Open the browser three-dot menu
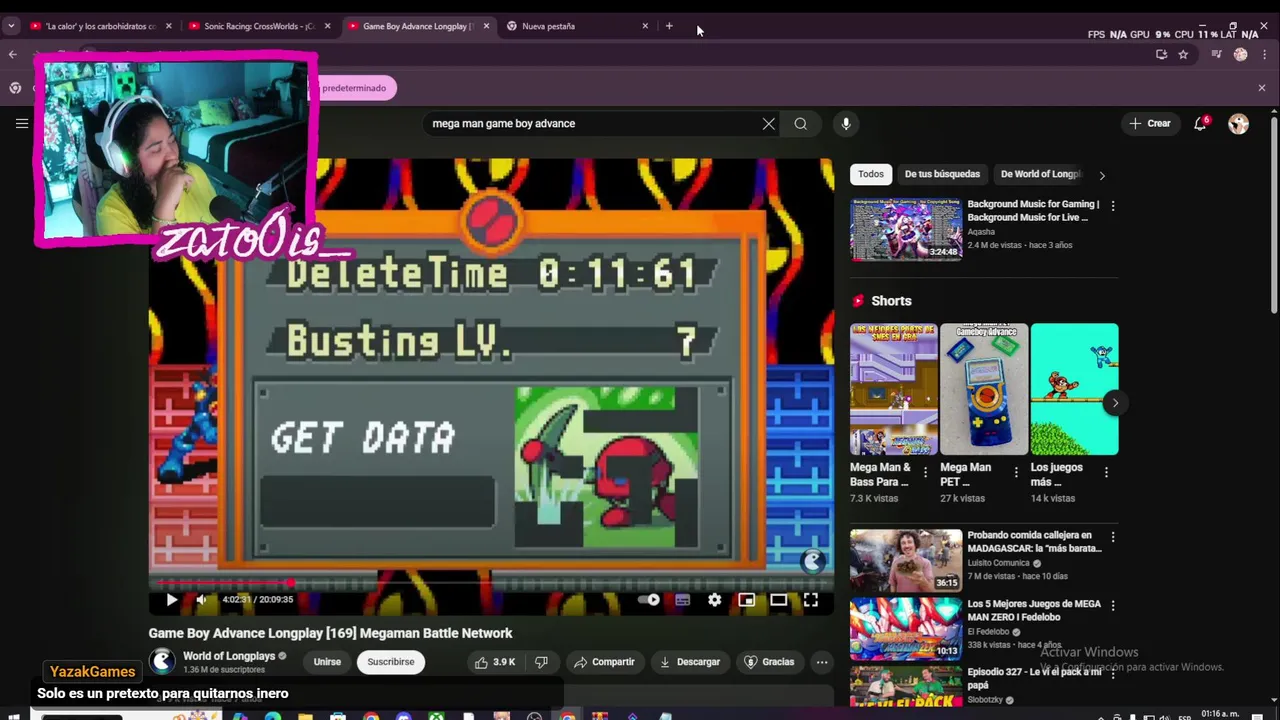This screenshot has height=720, width=1280. [x=1264, y=55]
